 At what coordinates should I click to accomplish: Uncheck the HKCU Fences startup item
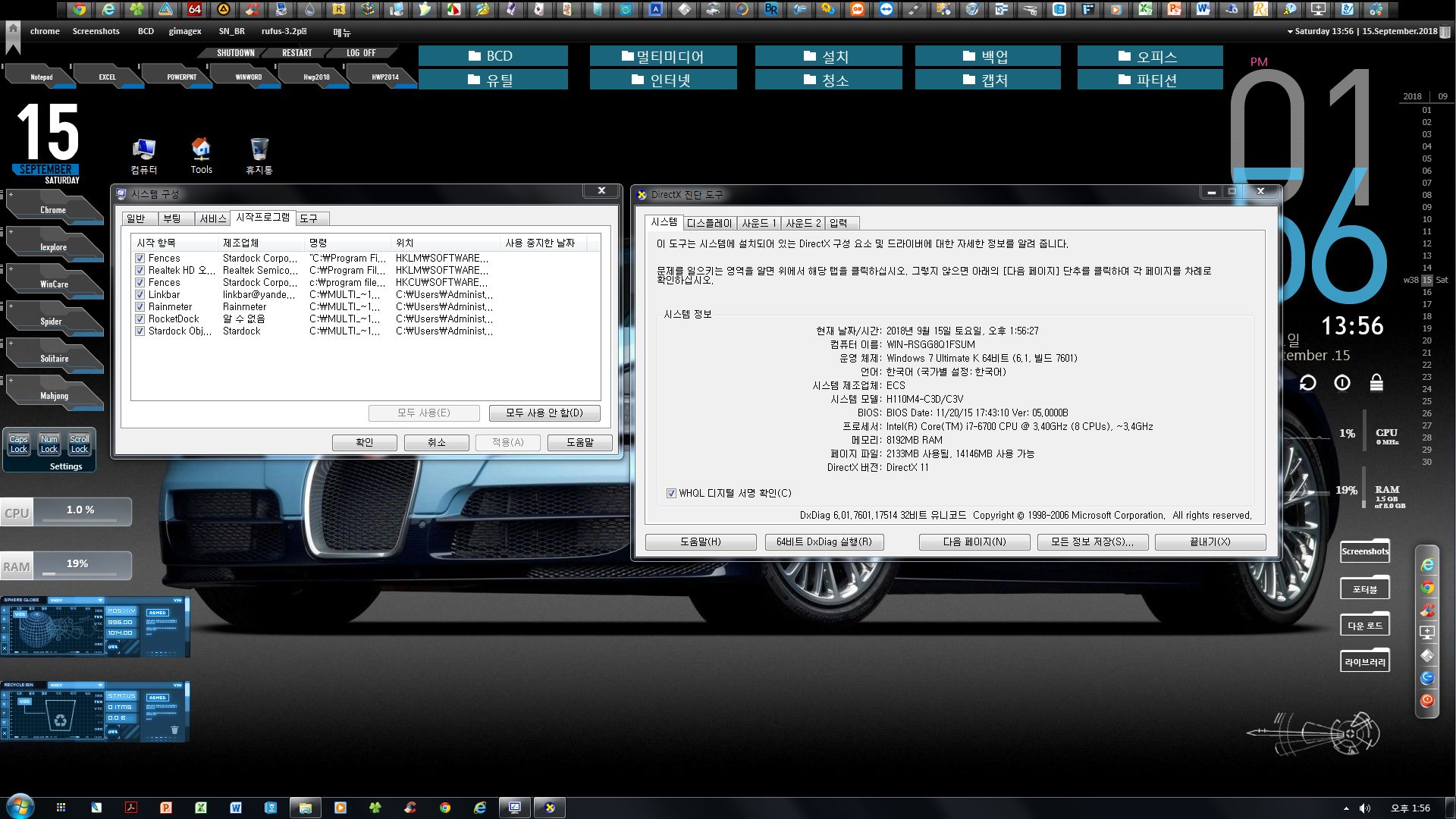click(x=140, y=283)
